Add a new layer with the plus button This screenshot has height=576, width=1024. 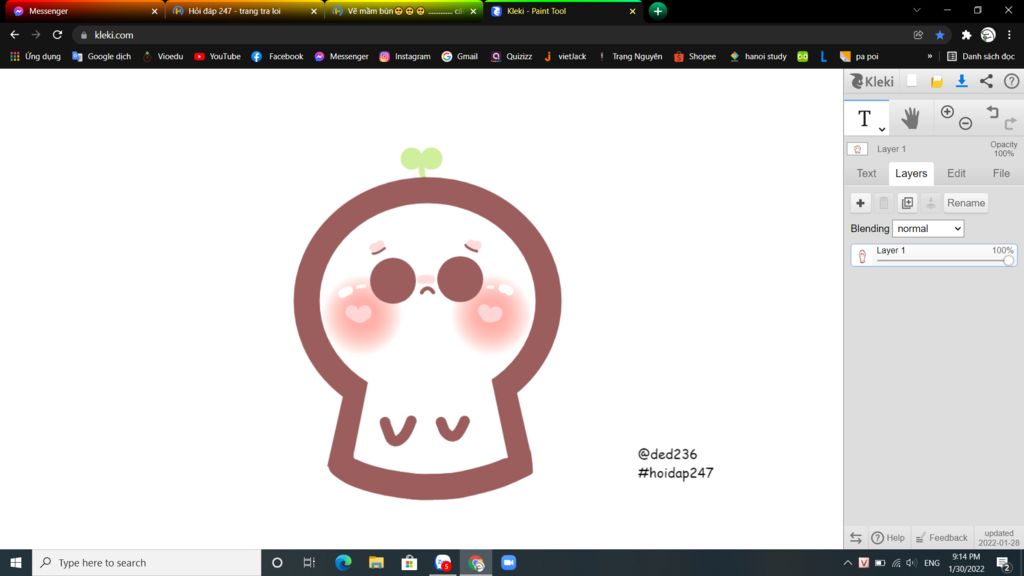pyautogui.click(x=860, y=203)
